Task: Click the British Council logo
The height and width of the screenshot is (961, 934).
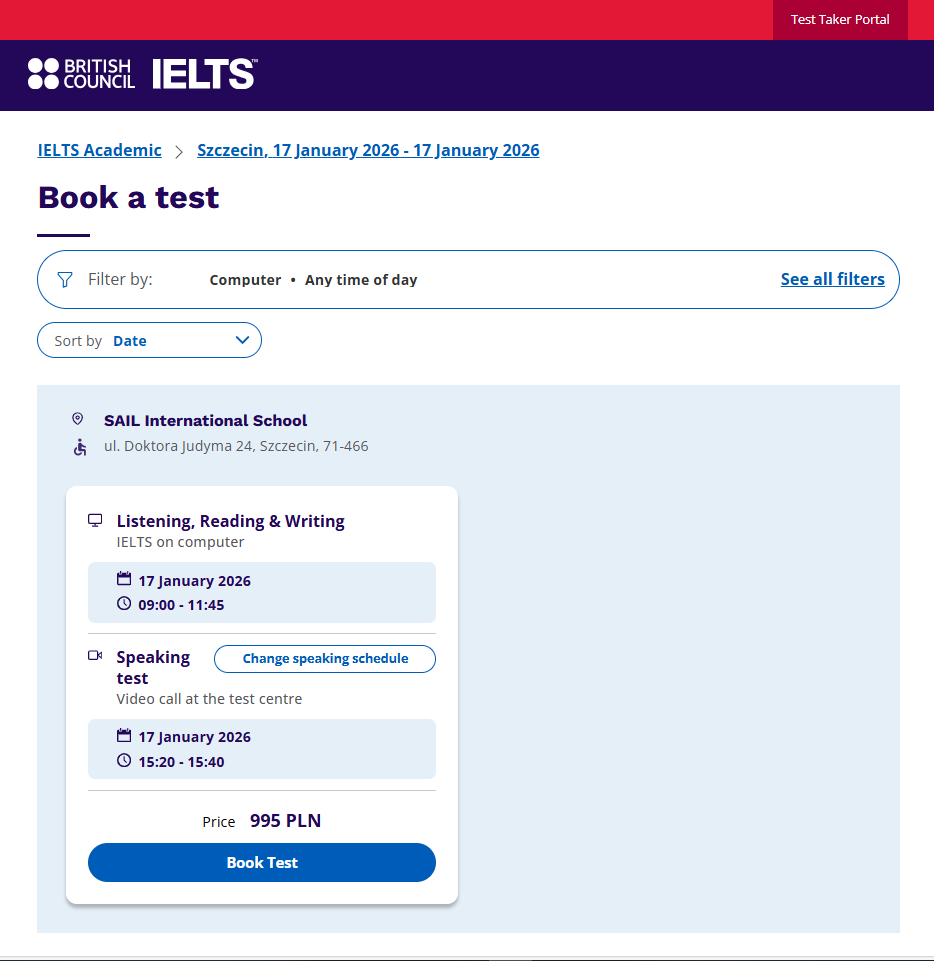Action: 81,74
